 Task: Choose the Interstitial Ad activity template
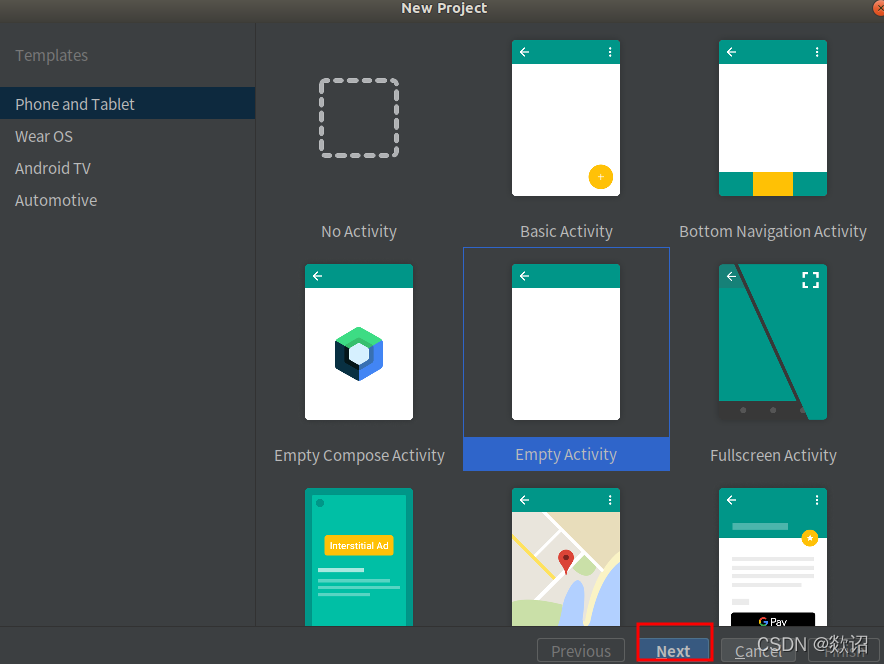click(x=359, y=557)
